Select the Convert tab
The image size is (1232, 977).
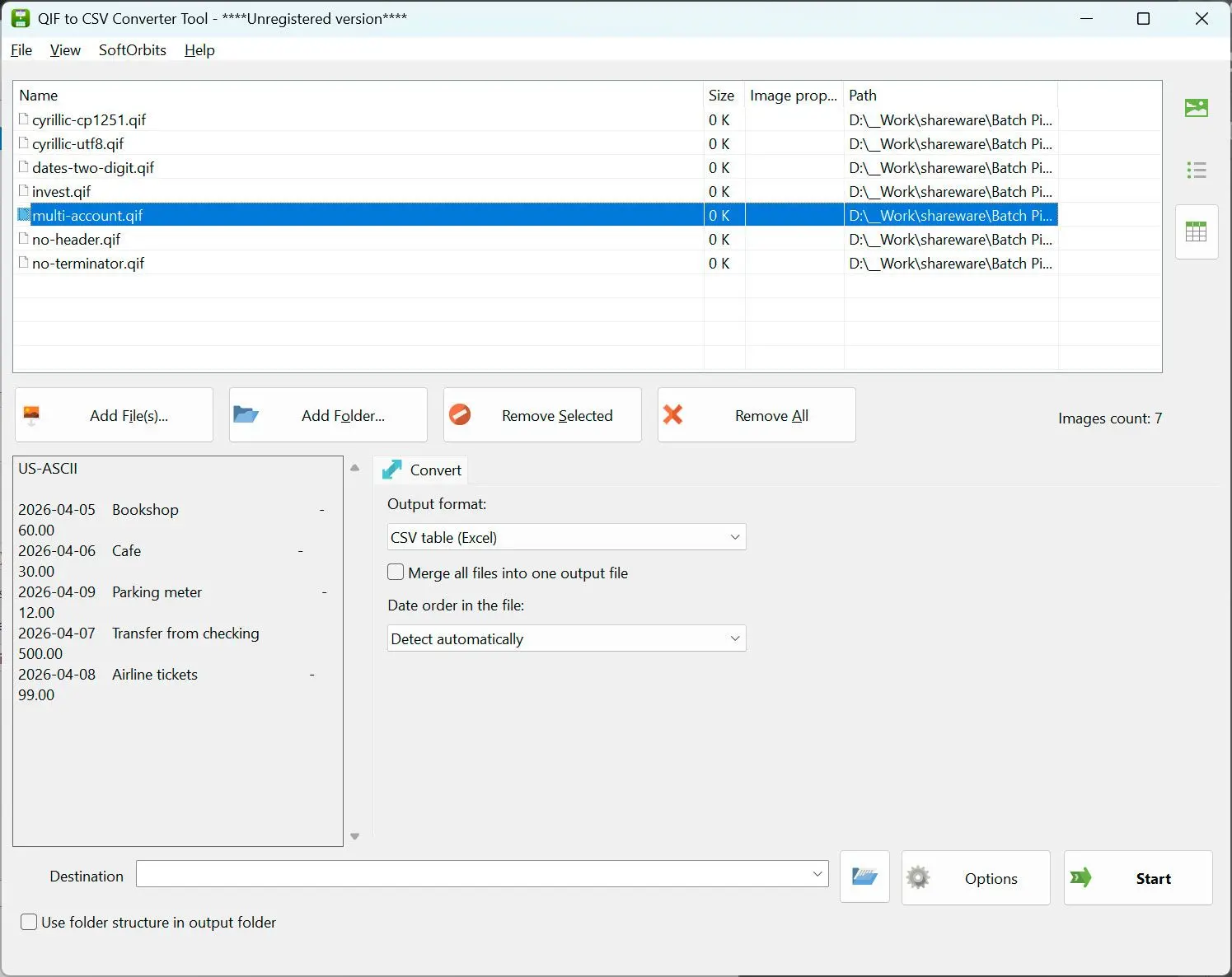[421, 470]
